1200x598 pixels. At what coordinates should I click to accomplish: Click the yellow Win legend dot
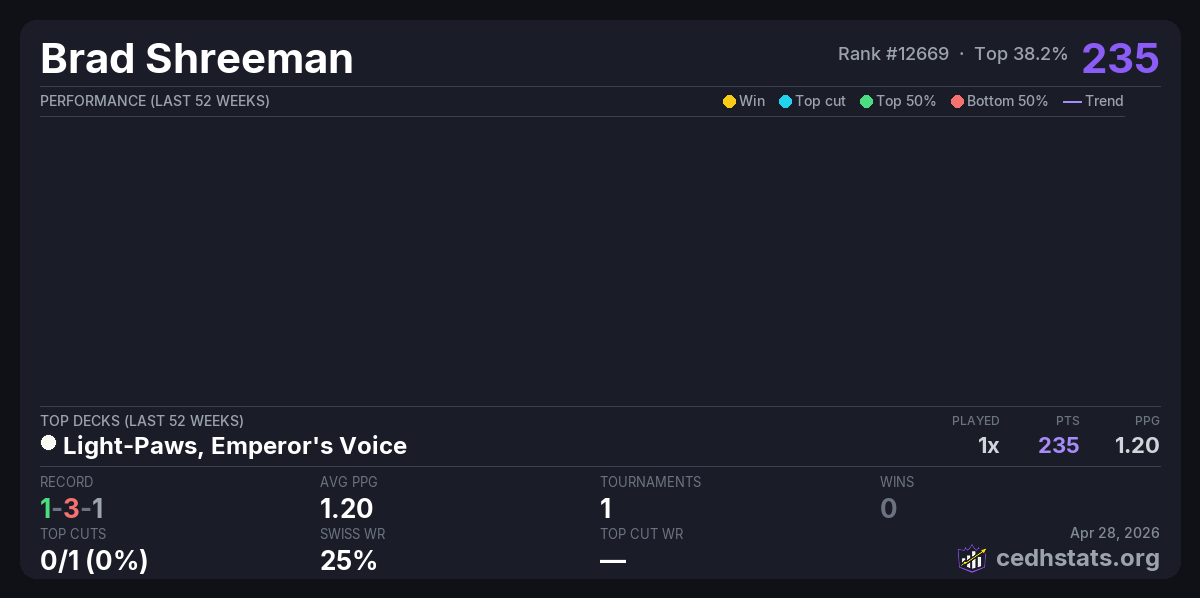(x=729, y=101)
